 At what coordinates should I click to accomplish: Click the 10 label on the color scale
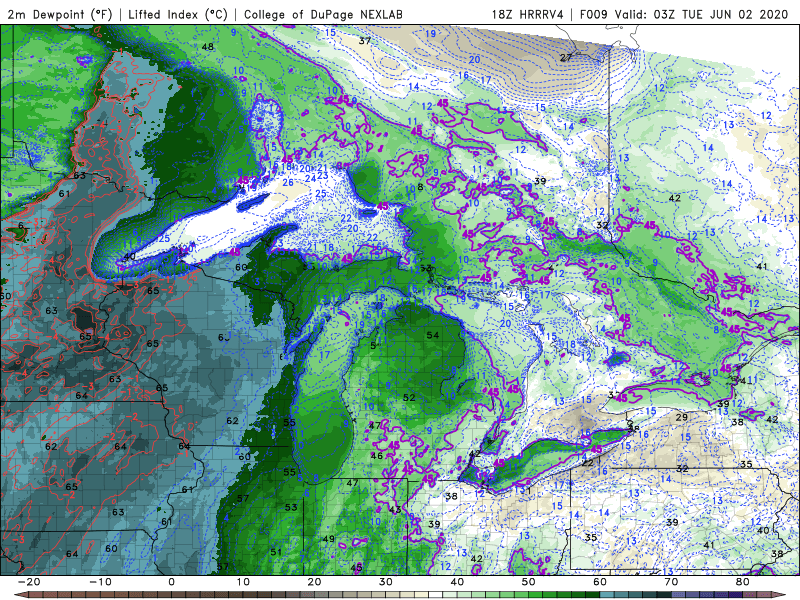coord(243,582)
